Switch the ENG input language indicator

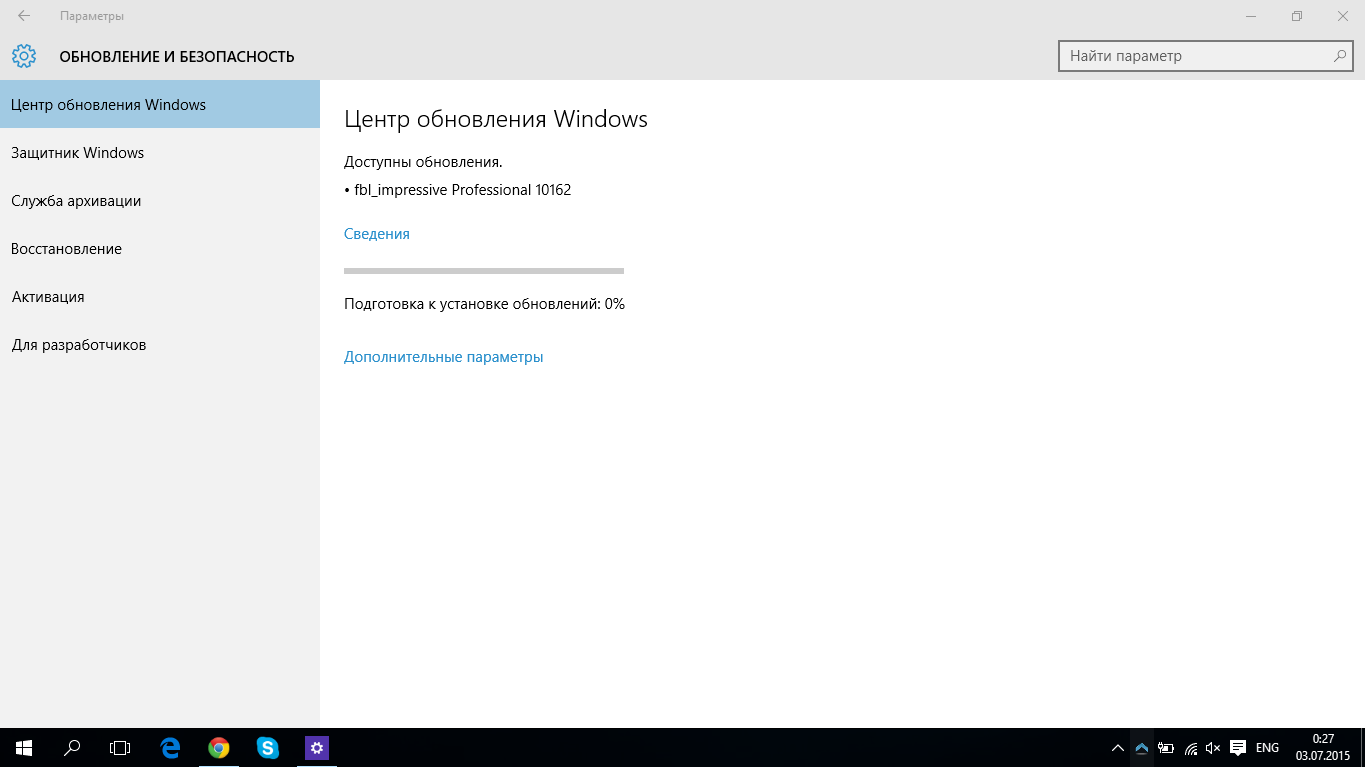pyautogui.click(x=1267, y=748)
